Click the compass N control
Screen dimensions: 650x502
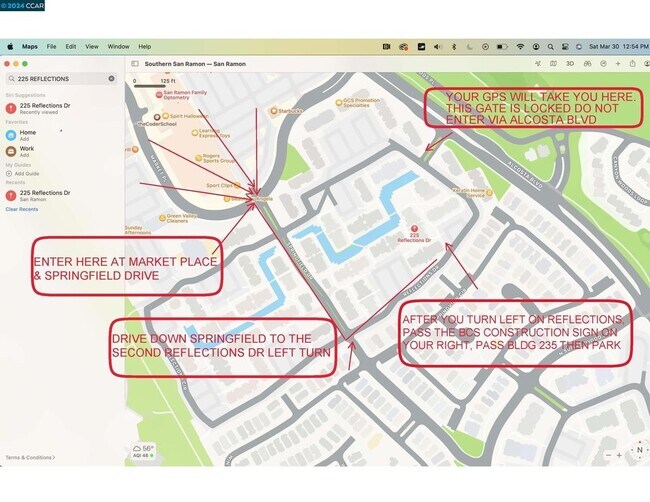[x=640, y=450]
